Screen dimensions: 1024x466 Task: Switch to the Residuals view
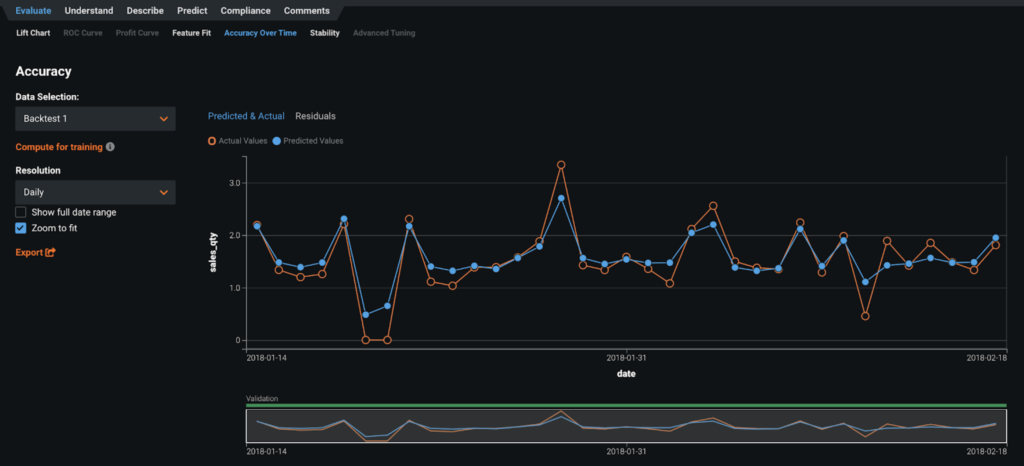315,116
